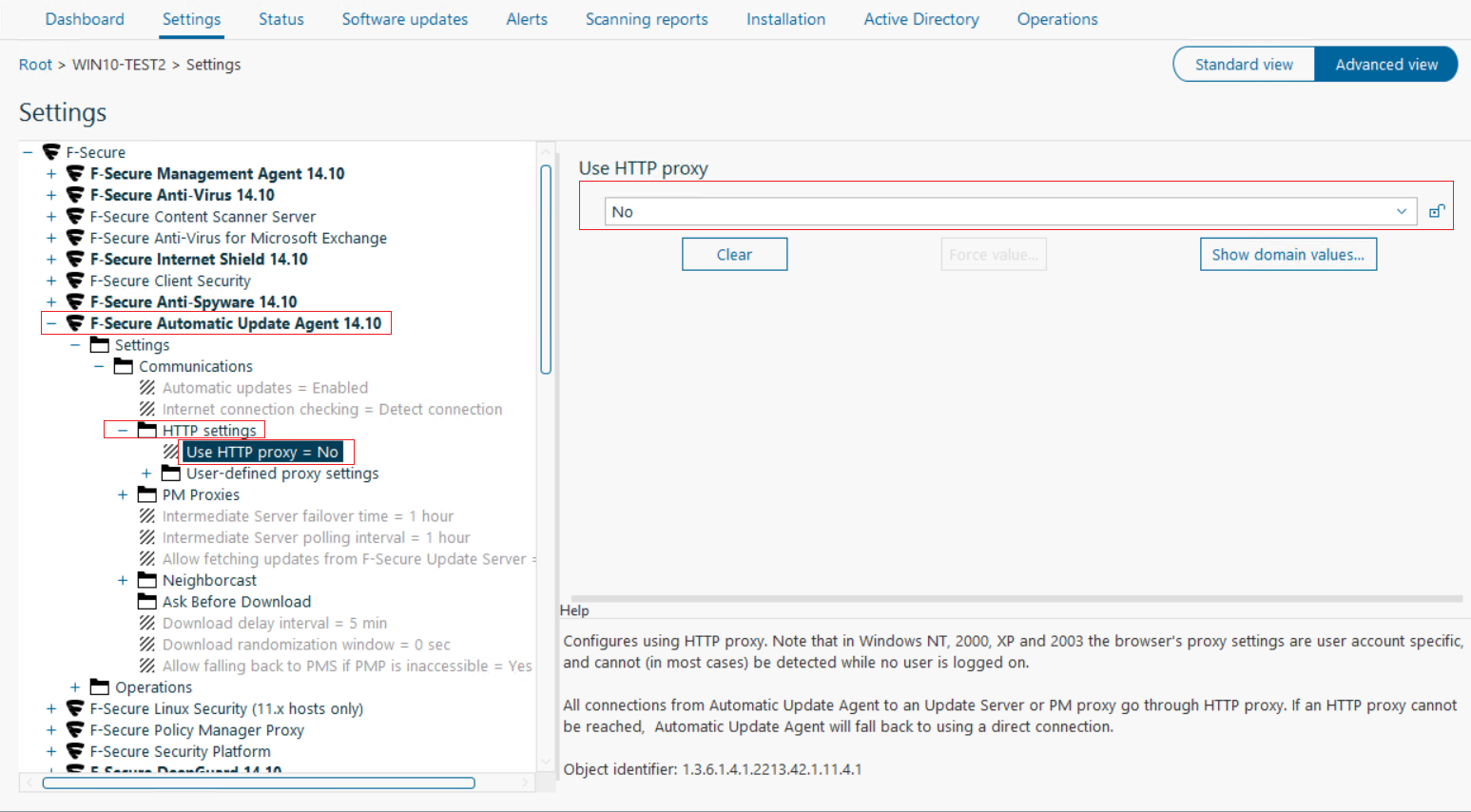Click the Linux Security shield icon
The image size is (1471, 812).
[x=75, y=708]
